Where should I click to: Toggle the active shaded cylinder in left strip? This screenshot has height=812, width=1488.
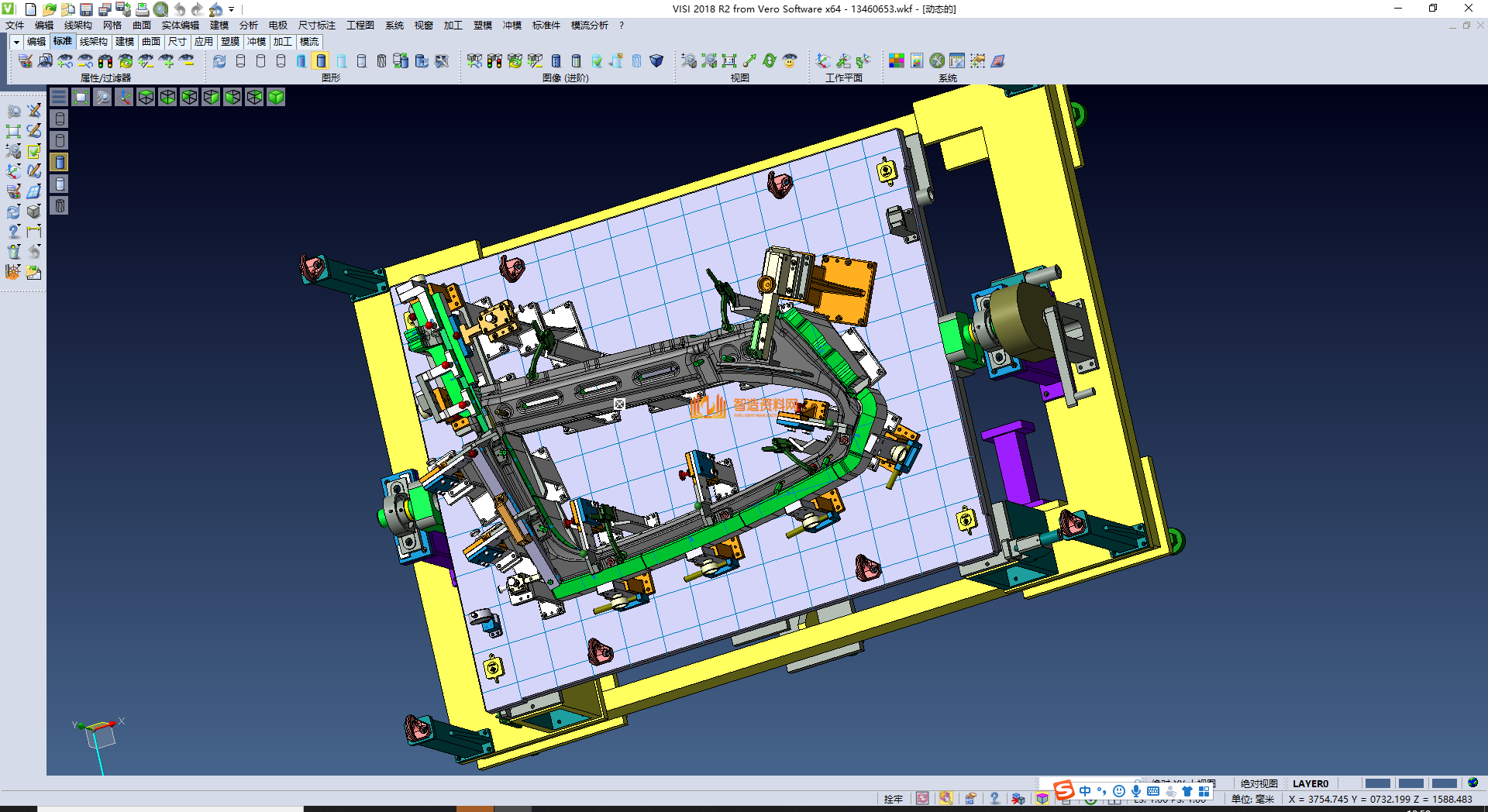[60, 162]
